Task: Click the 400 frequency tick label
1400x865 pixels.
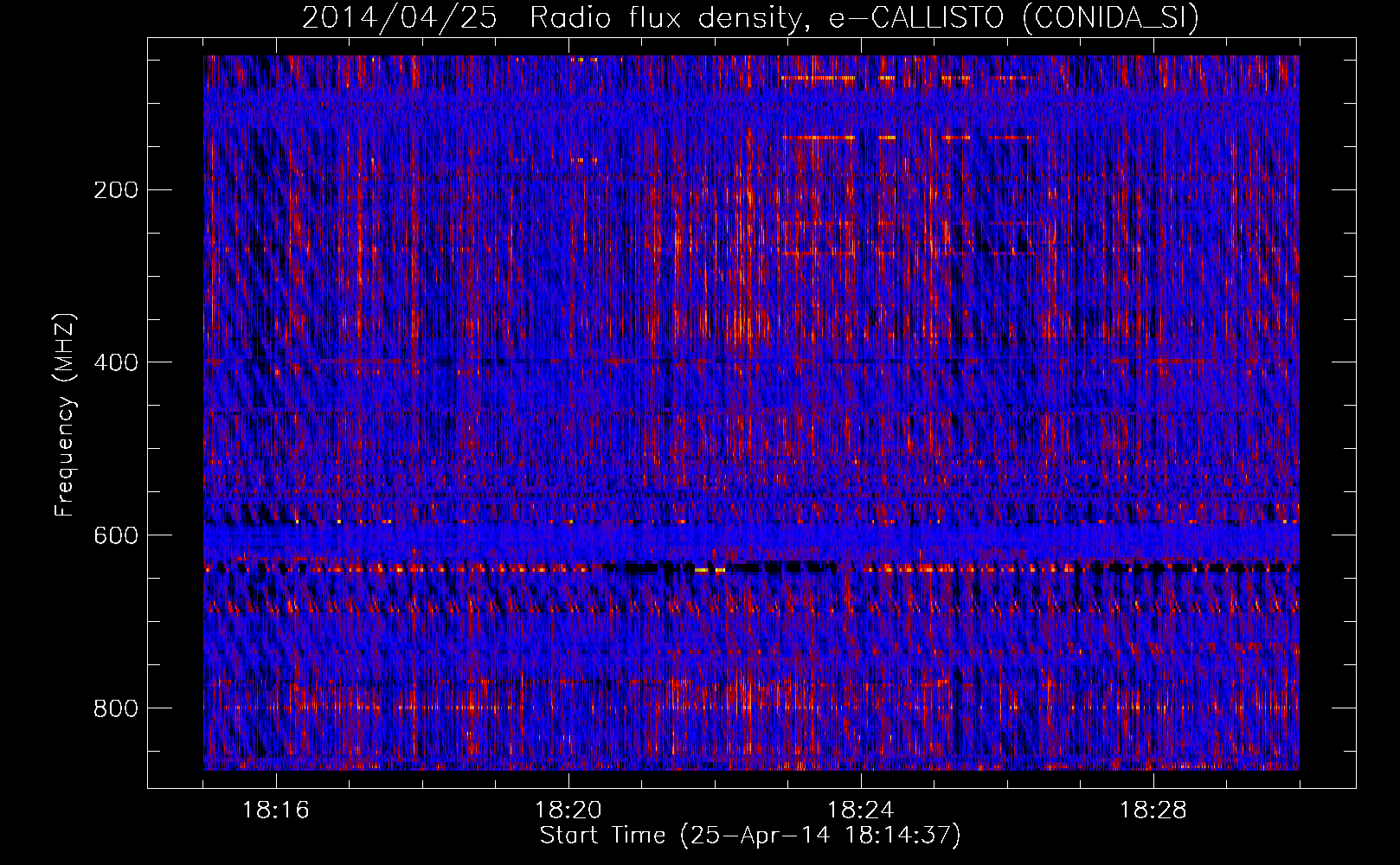Action: click(116, 362)
